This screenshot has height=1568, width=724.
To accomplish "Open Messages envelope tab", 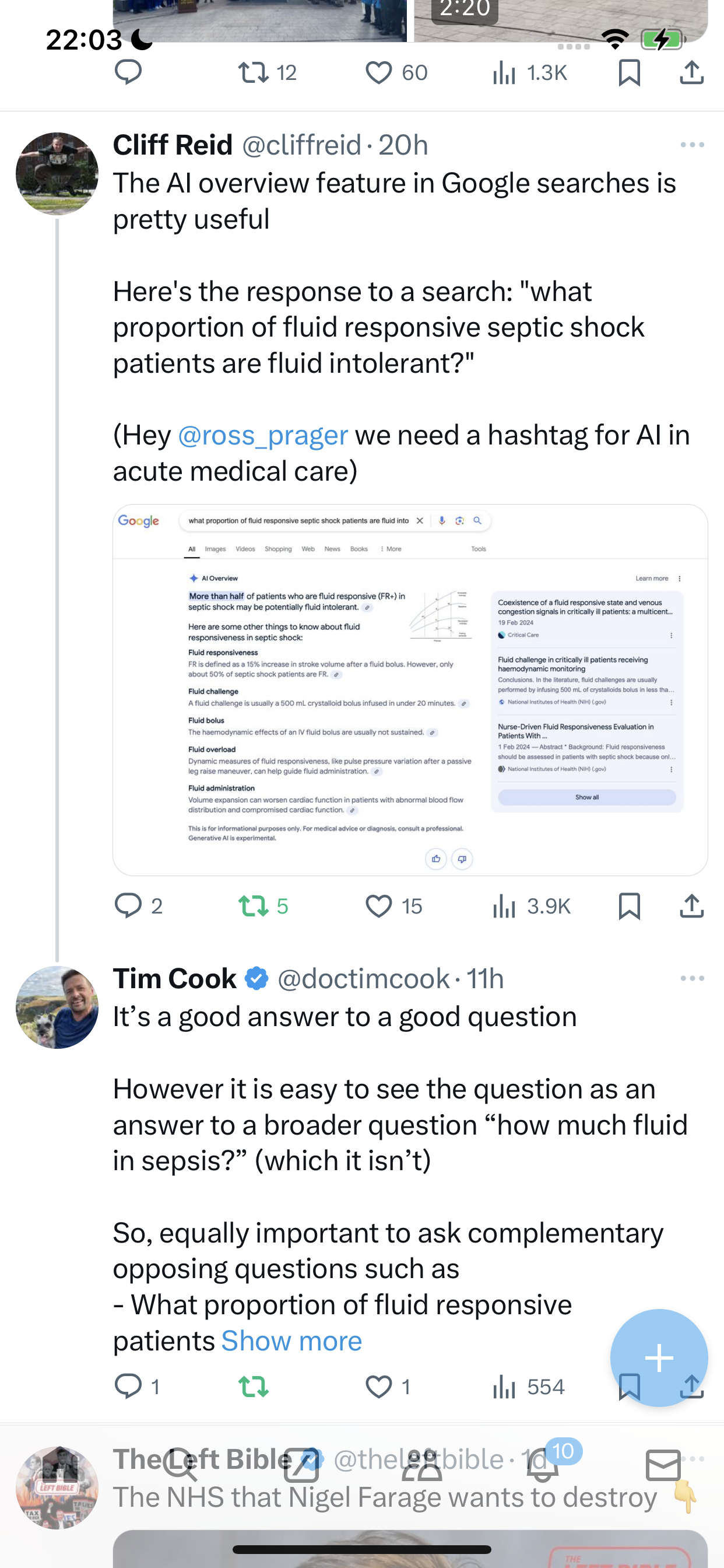I will pyautogui.click(x=663, y=1465).
